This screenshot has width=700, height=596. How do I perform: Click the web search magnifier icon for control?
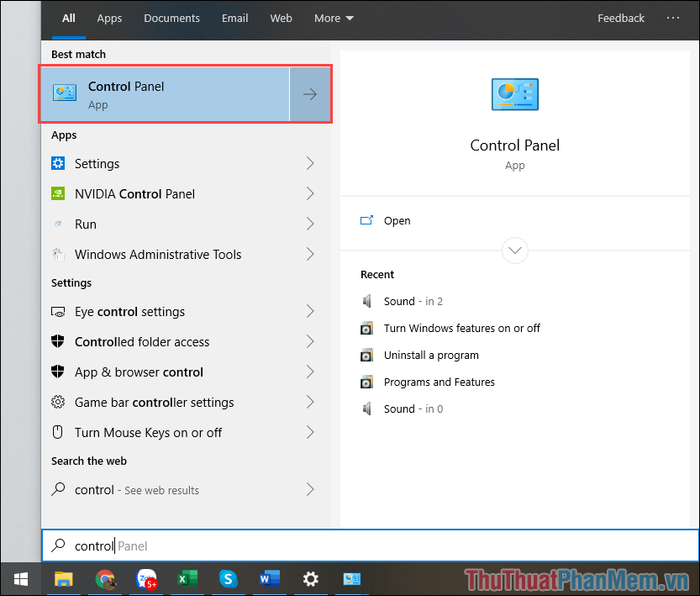[58, 489]
